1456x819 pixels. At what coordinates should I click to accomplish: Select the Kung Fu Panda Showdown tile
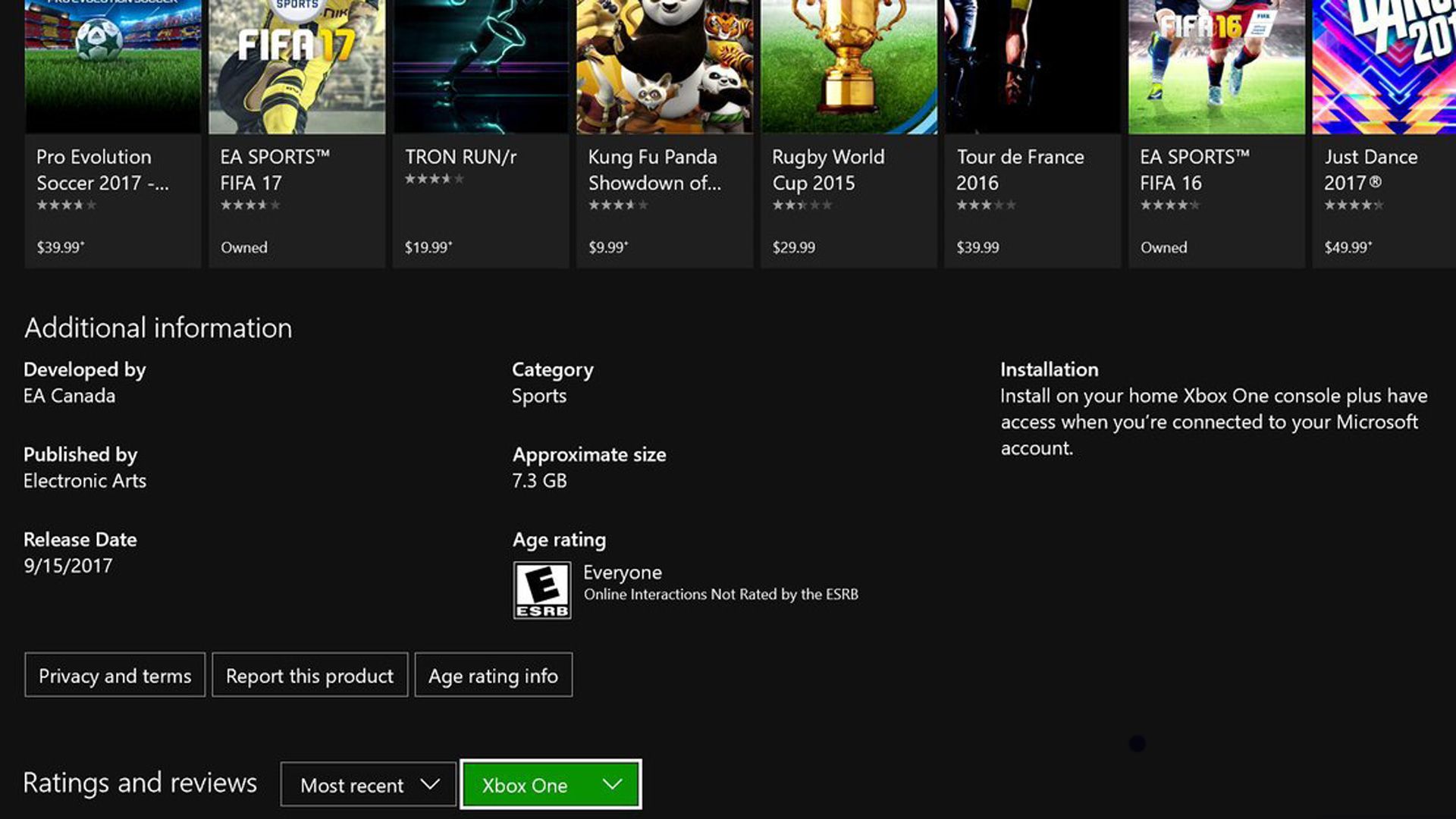coord(664,64)
